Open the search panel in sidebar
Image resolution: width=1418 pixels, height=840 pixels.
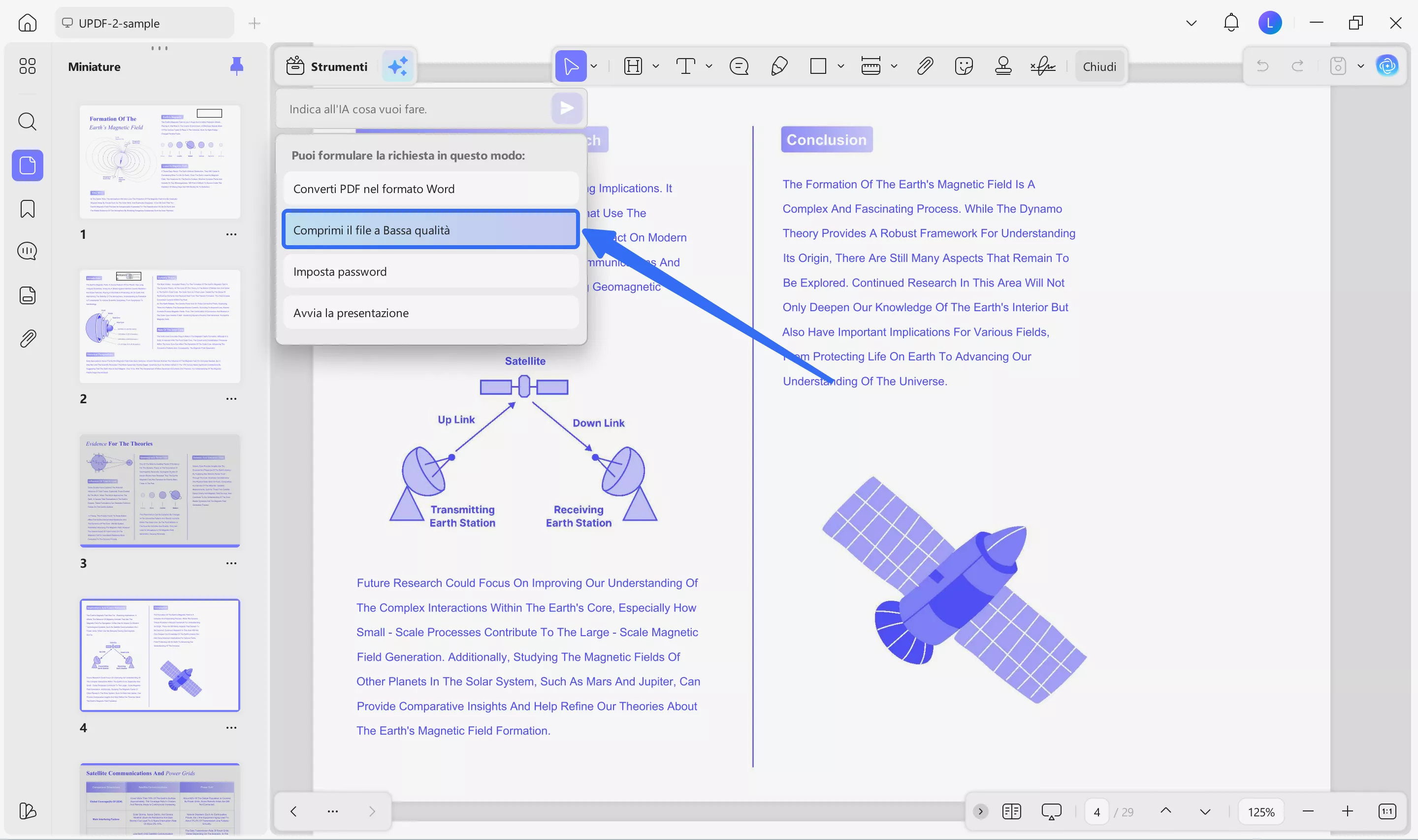click(x=27, y=121)
